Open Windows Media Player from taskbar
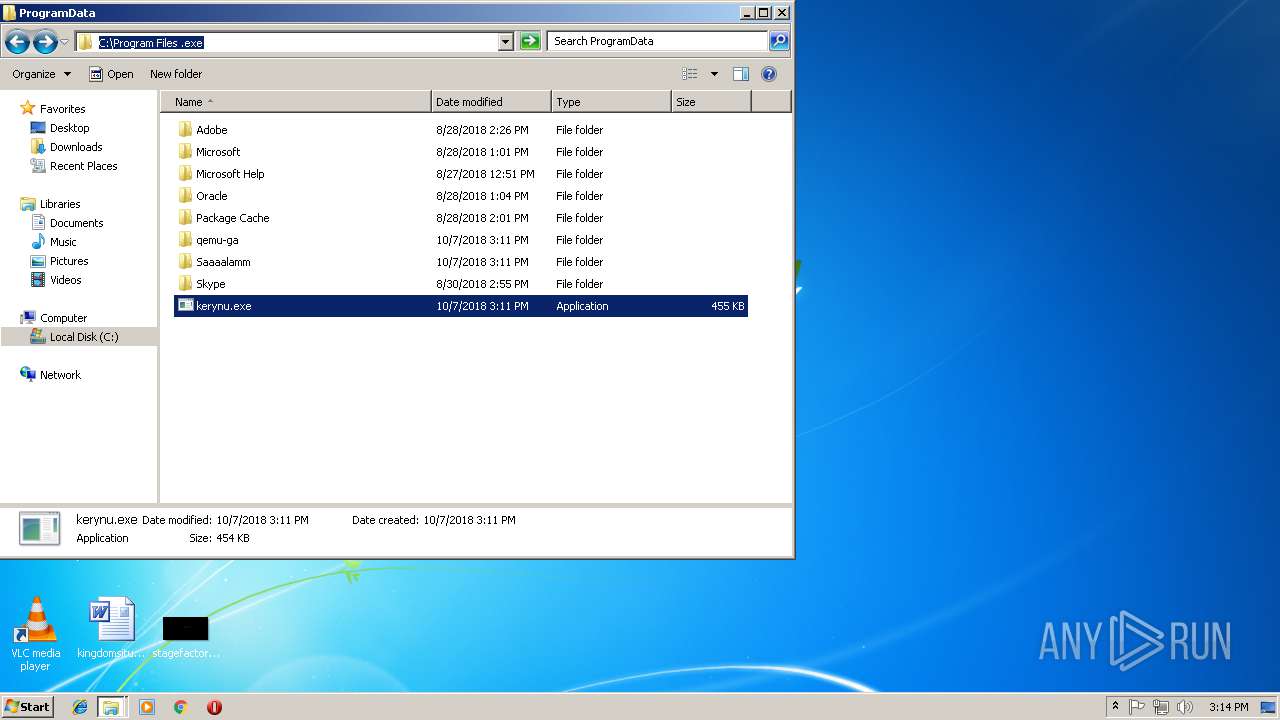1280x720 pixels. coord(147,707)
